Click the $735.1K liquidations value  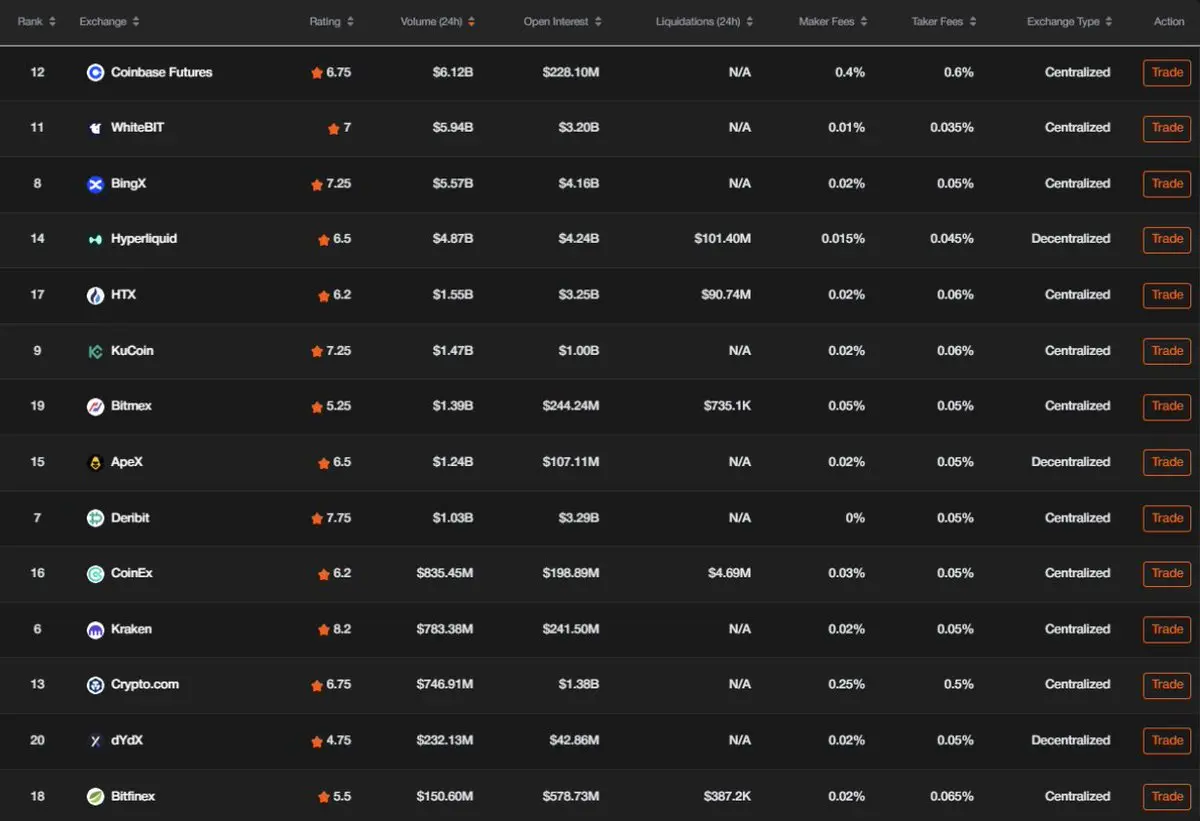727,406
